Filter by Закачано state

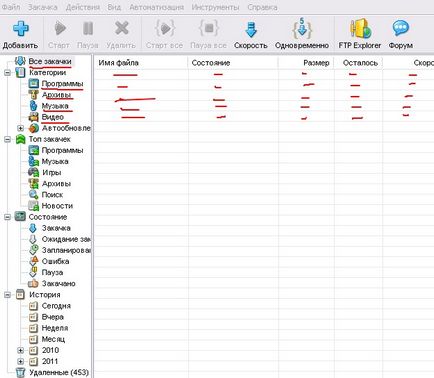tap(58, 283)
